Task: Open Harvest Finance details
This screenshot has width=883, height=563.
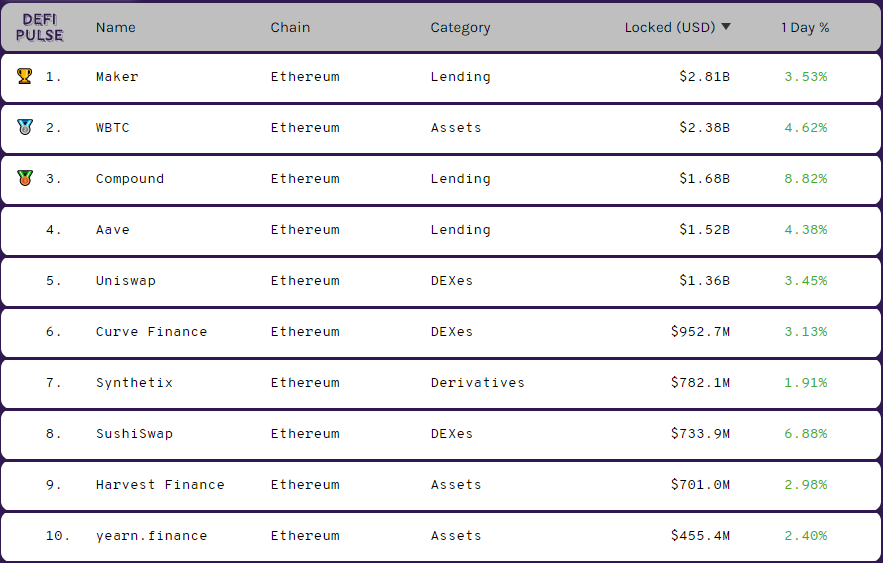Action: (x=160, y=485)
